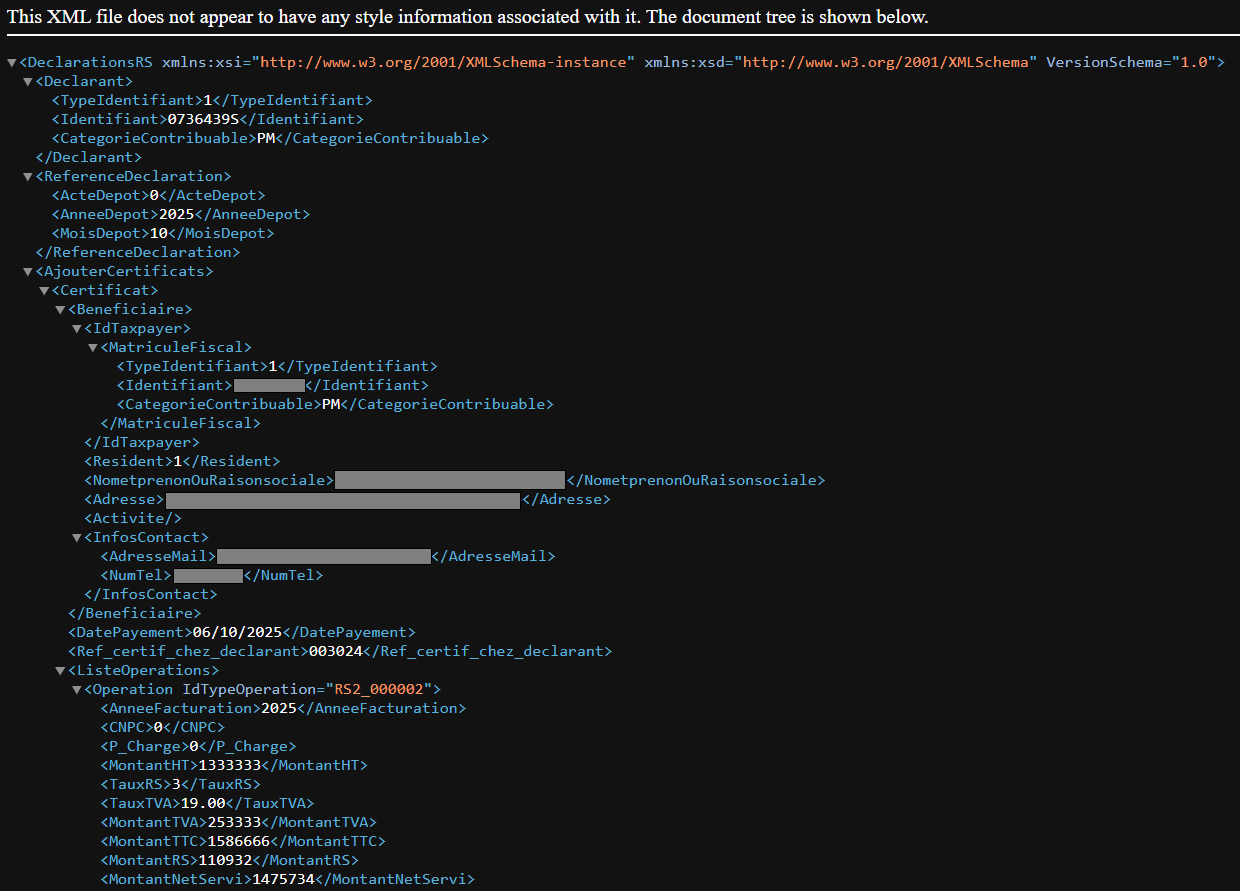Click the Ref_certif_chez_declarant value 003024
1240x891 pixels.
pos(338,652)
